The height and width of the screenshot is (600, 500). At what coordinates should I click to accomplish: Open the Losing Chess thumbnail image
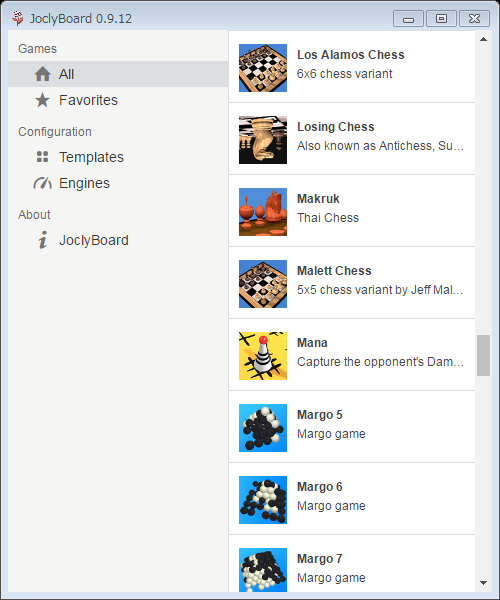tap(263, 140)
